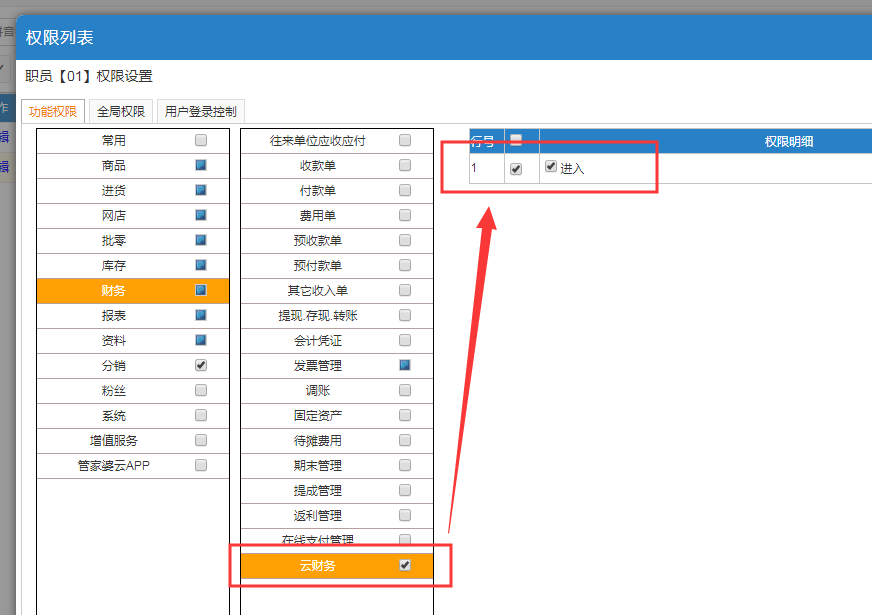Select the 库存 module row
Screen dimensions: 872x615
[133, 266]
